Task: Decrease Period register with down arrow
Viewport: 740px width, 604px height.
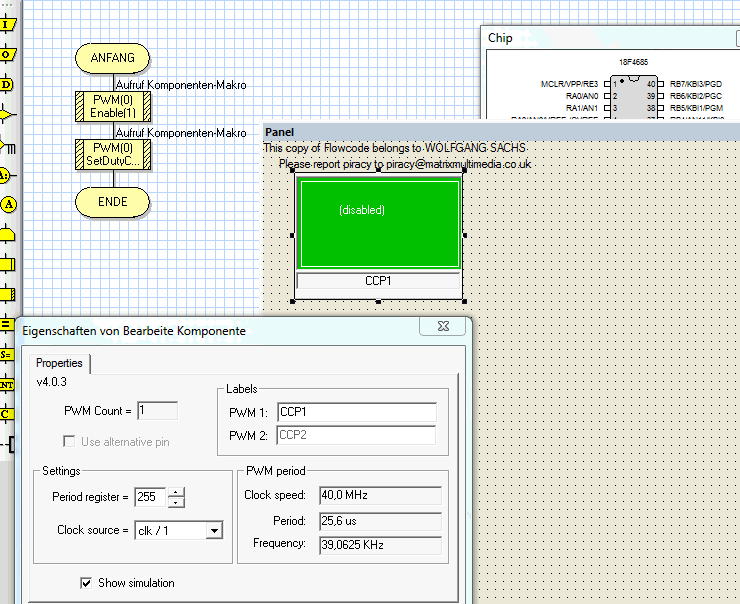Action: 176,503
